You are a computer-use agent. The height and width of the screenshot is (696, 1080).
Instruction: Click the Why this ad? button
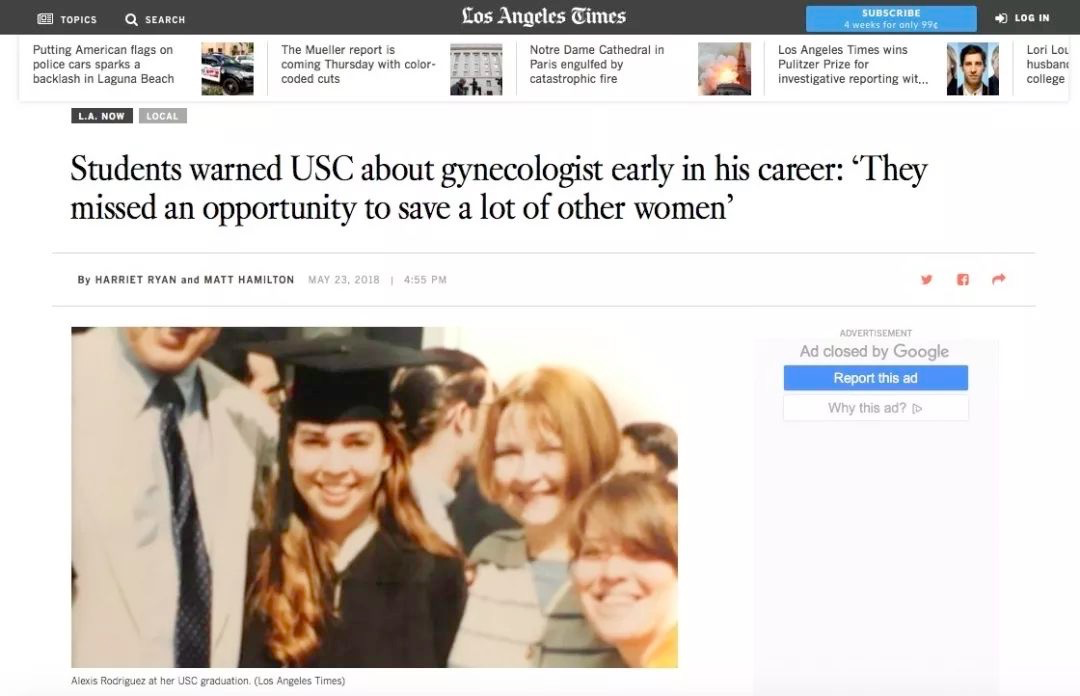[x=875, y=408]
